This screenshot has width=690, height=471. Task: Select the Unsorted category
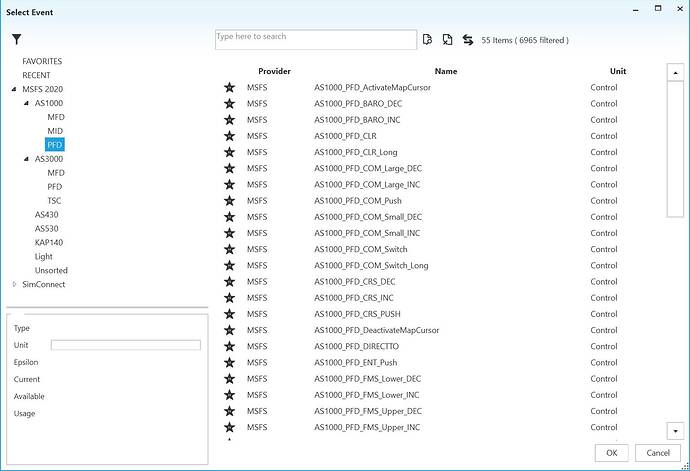[x=51, y=271]
